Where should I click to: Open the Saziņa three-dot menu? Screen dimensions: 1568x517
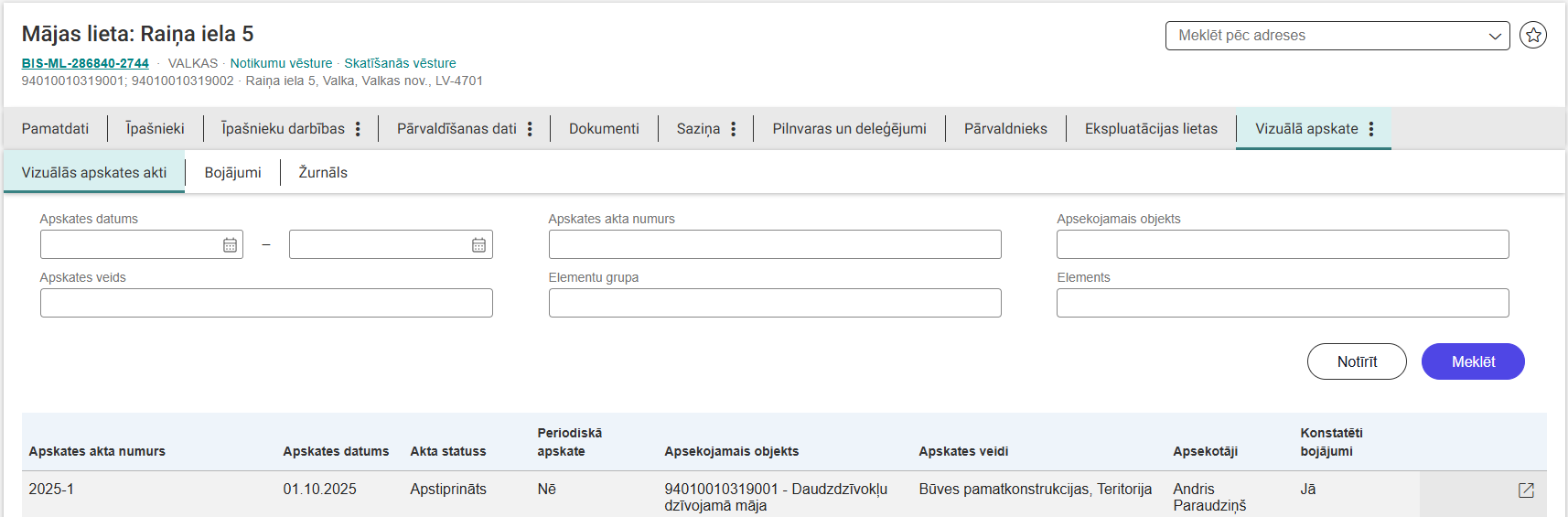tap(733, 129)
